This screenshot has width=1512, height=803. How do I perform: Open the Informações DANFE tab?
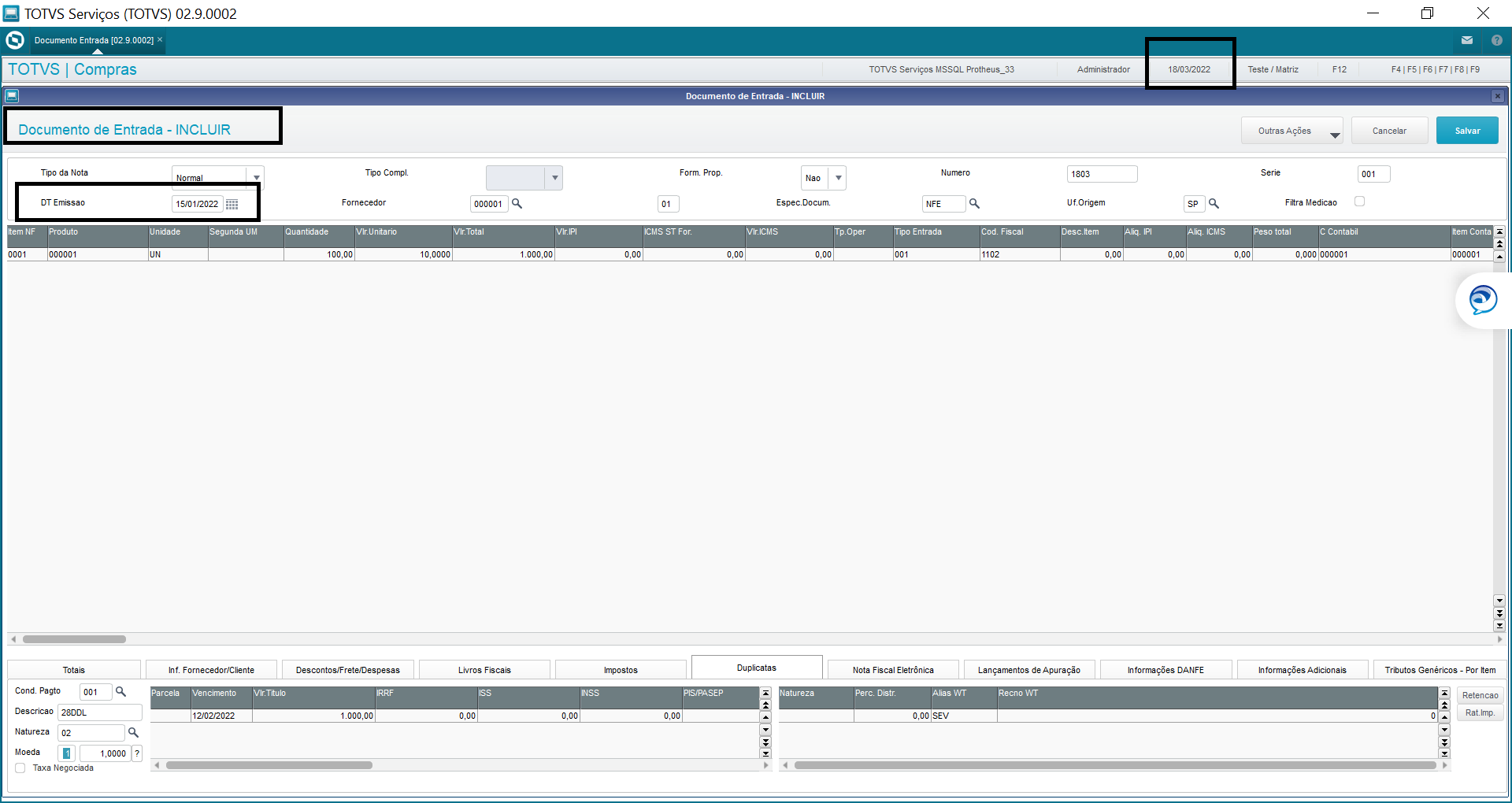click(1165, 670)
